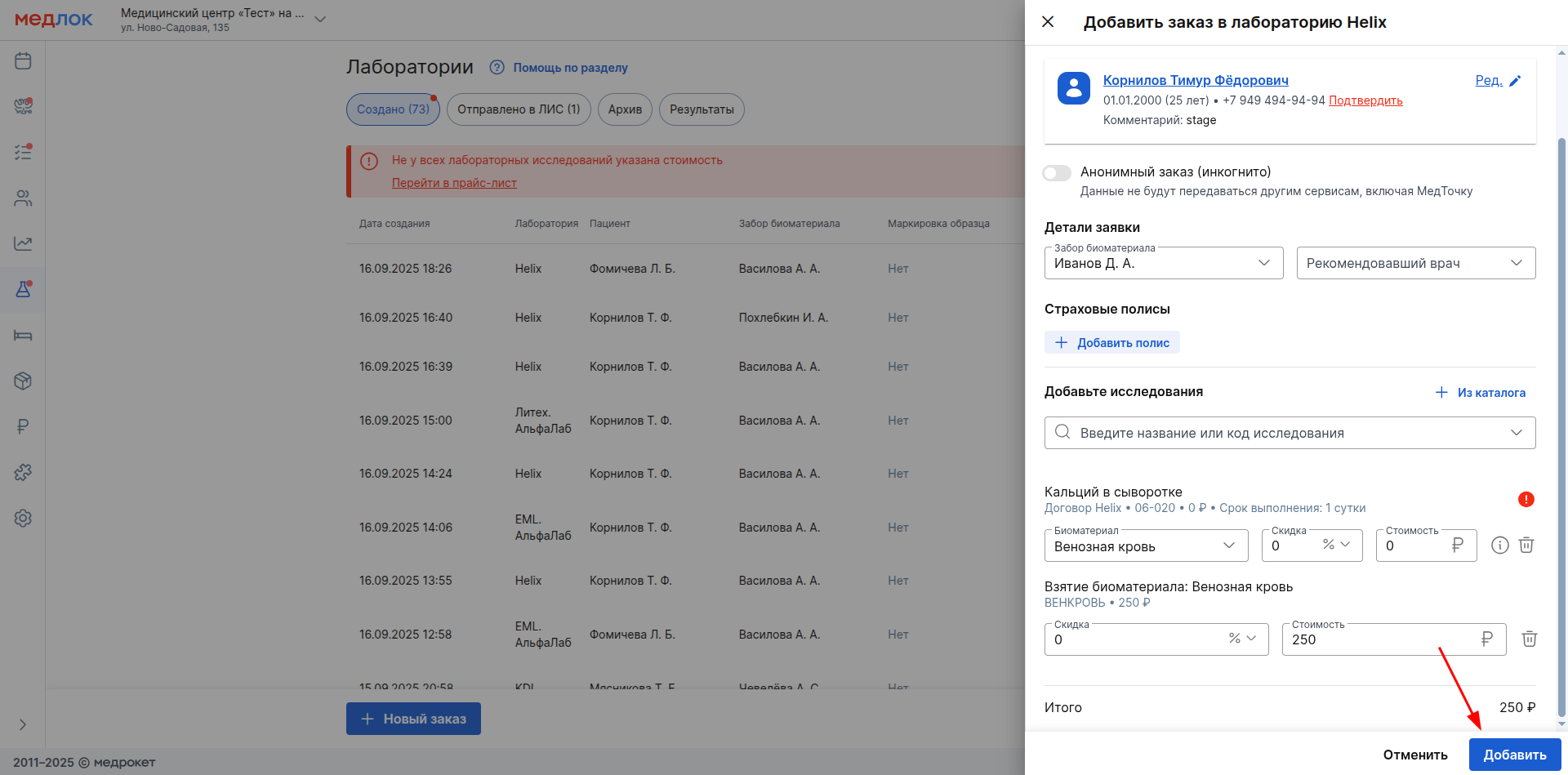Open patient link Корнилов Тимур Фёдорович
This screenshot has height=775, width=1568.
click(1196, 80)
